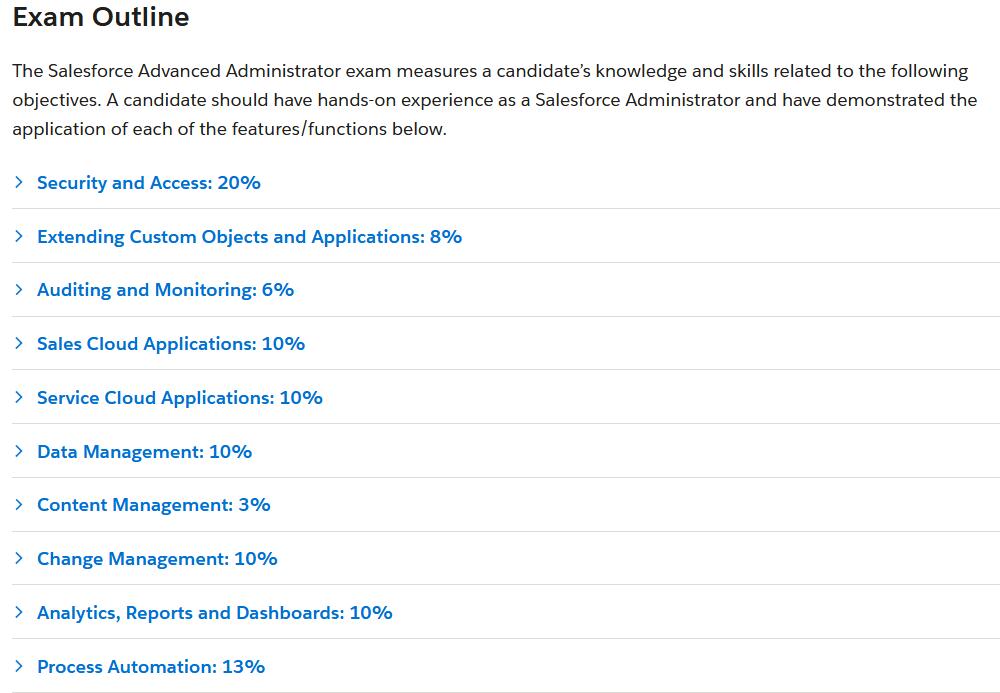
Task: Click the Sales Cloud Applications chevron arrow
Action: 18,343
